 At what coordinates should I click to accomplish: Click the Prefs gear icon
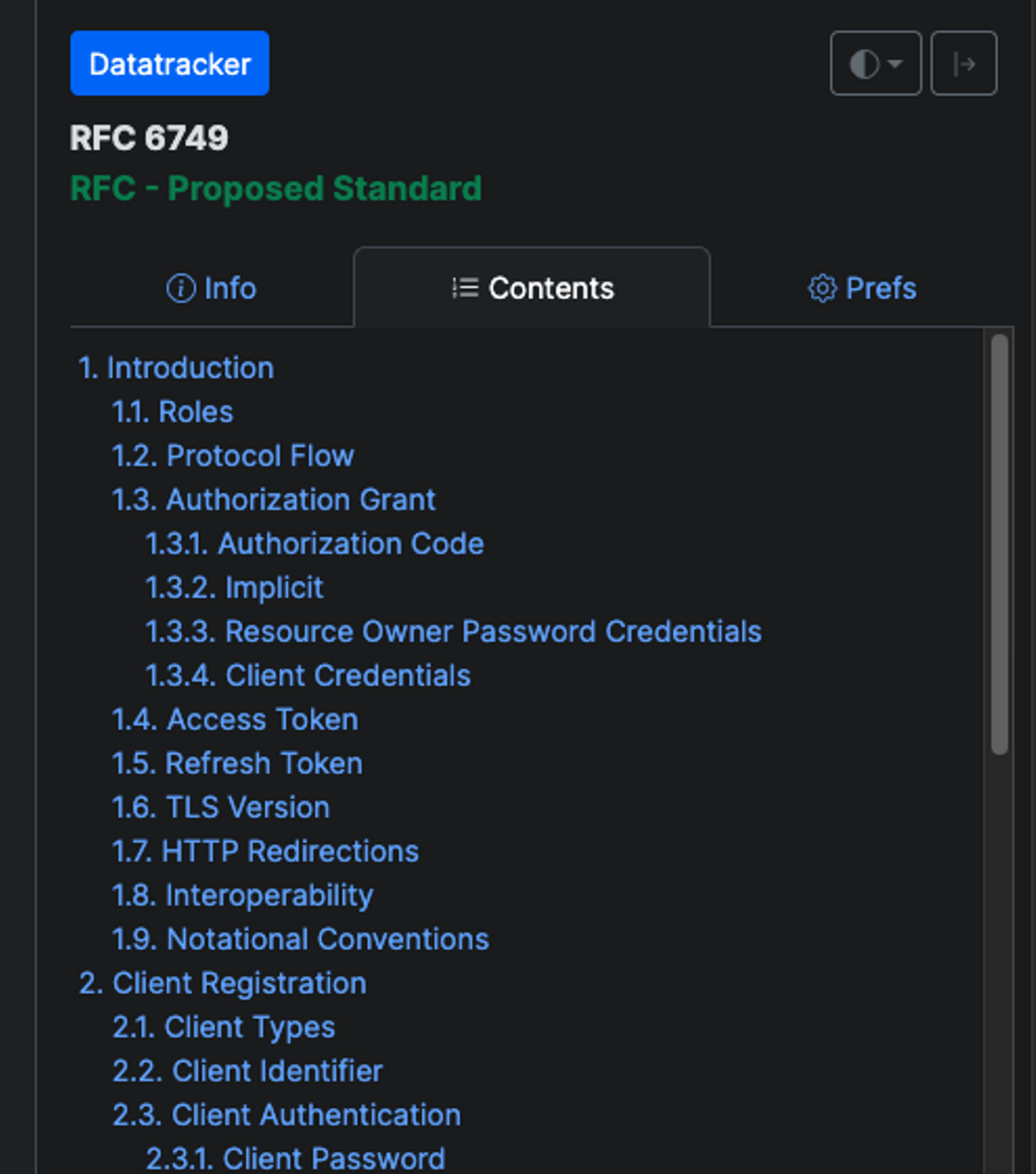822,288
